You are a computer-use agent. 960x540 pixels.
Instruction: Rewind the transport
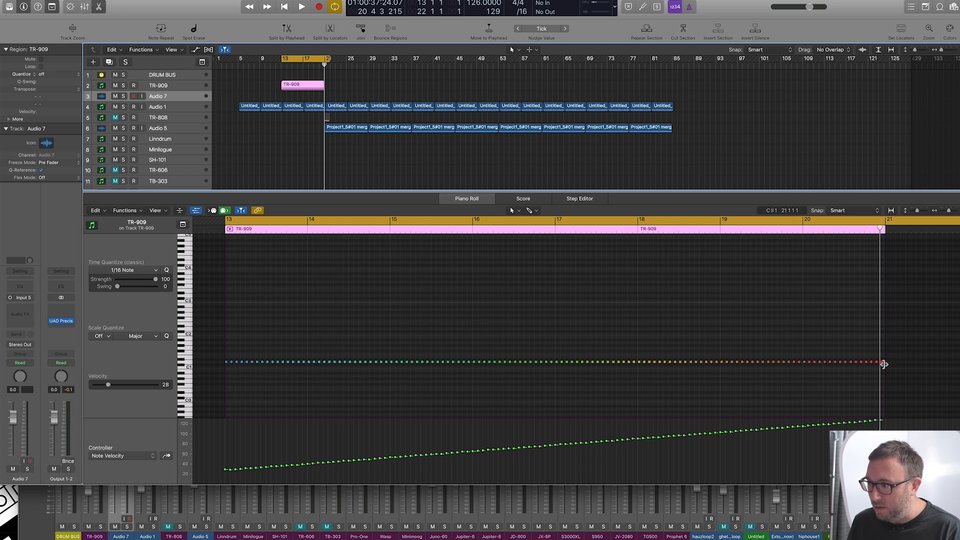click(x=249, y=7)
